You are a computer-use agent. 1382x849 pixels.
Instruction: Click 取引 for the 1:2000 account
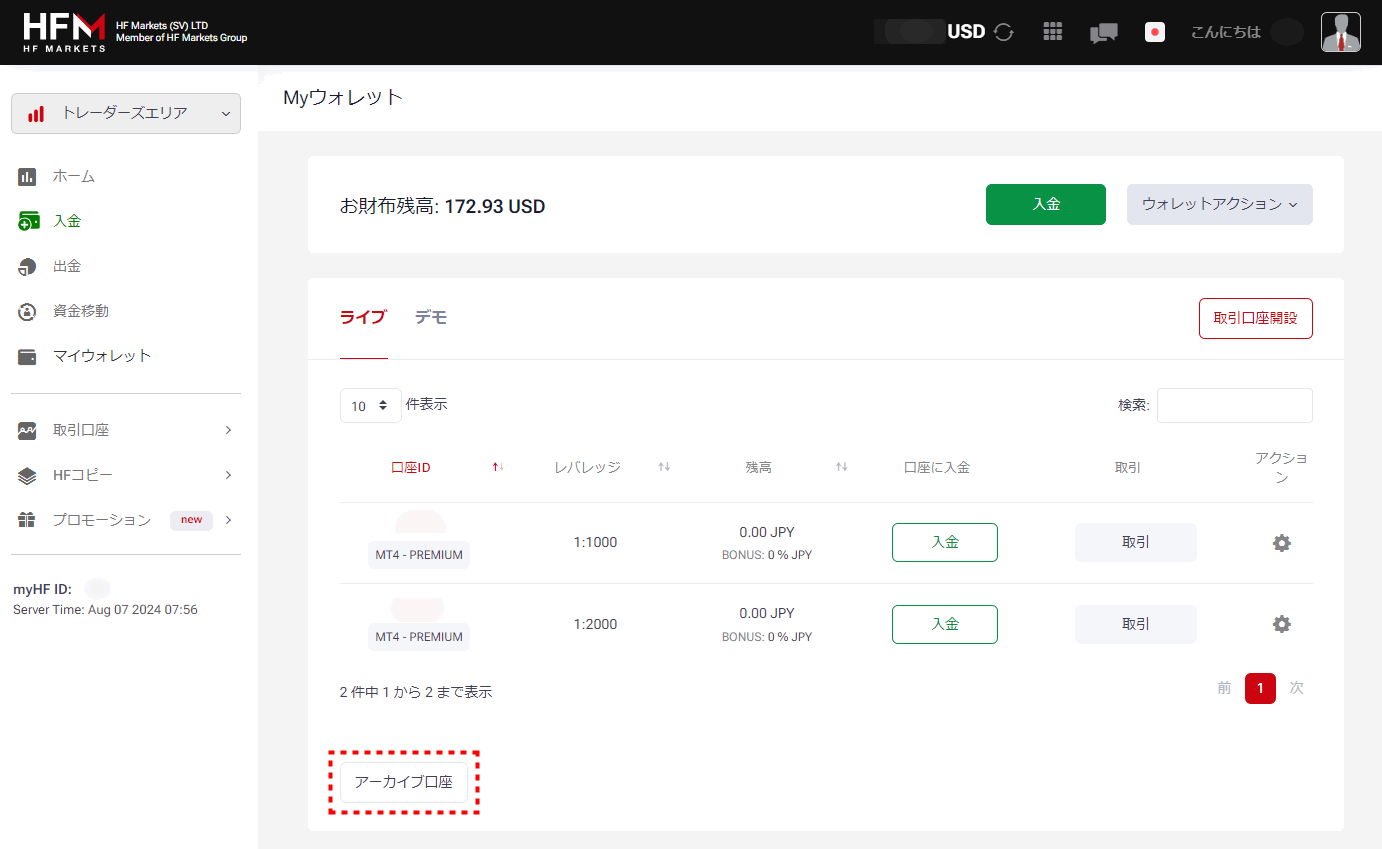tap(1136, 624)
